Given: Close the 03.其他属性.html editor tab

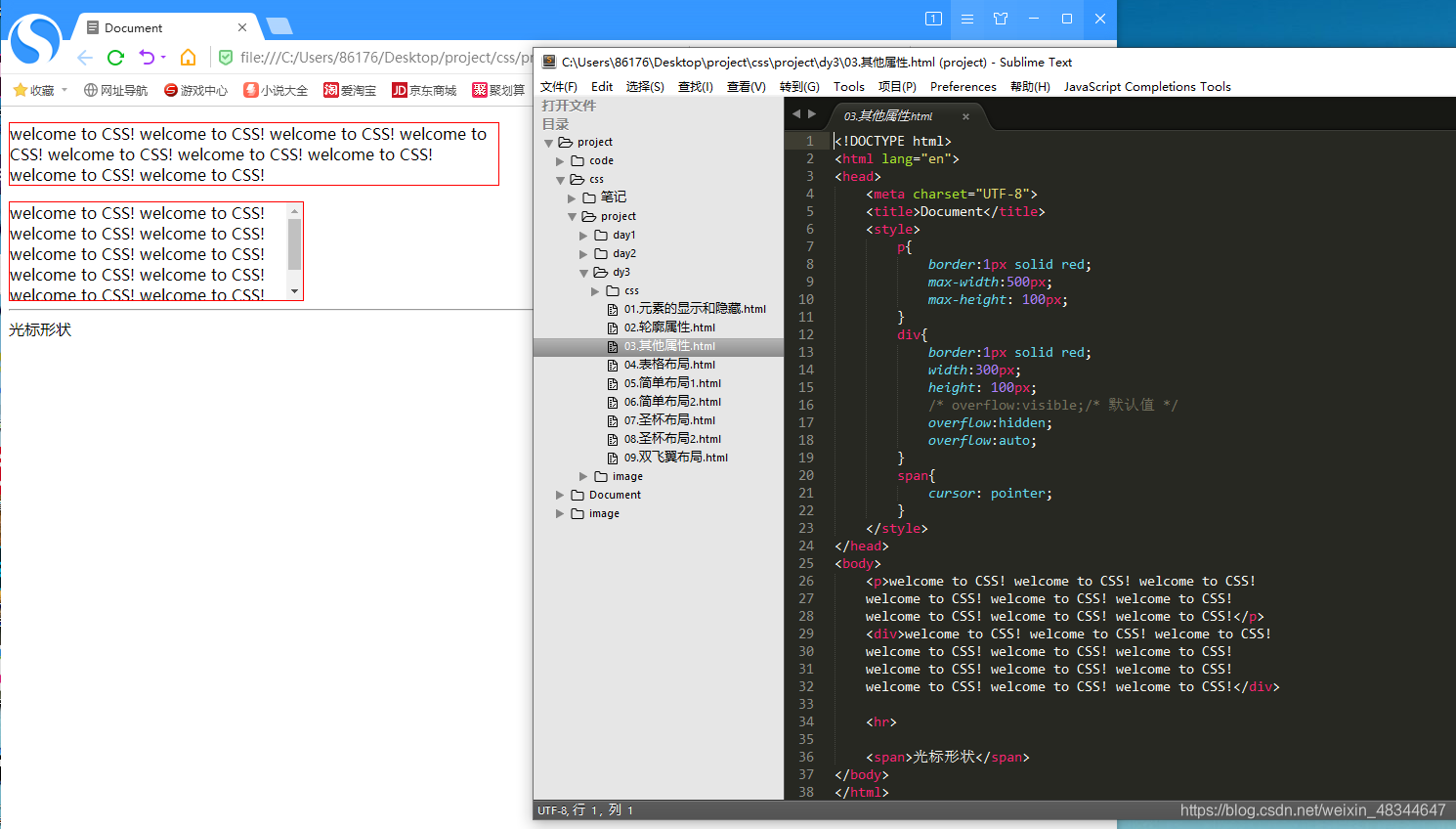Looking at the screenshot, I should point(965,116).
